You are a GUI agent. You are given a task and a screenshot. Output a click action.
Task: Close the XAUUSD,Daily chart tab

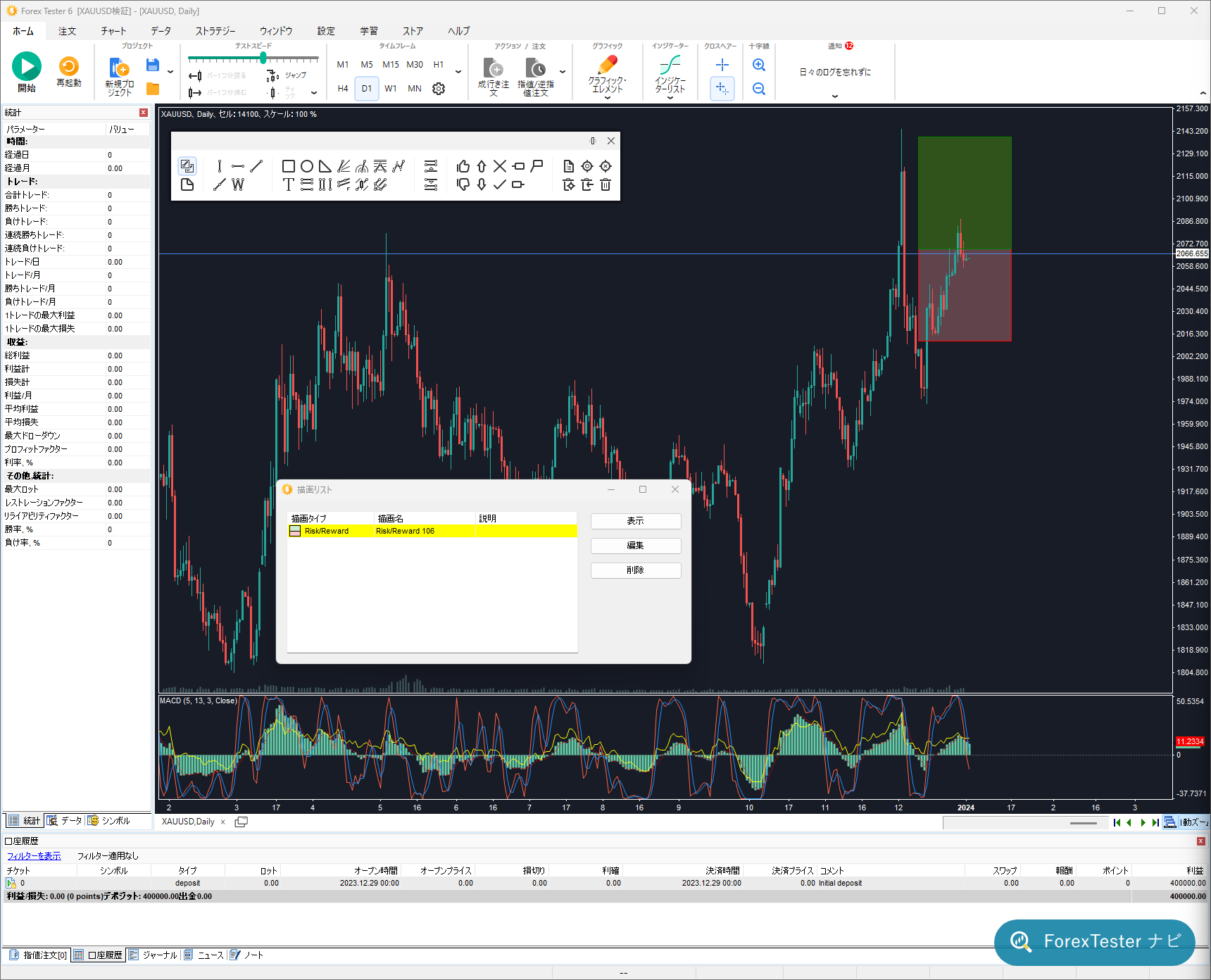(x=223, y=822)
